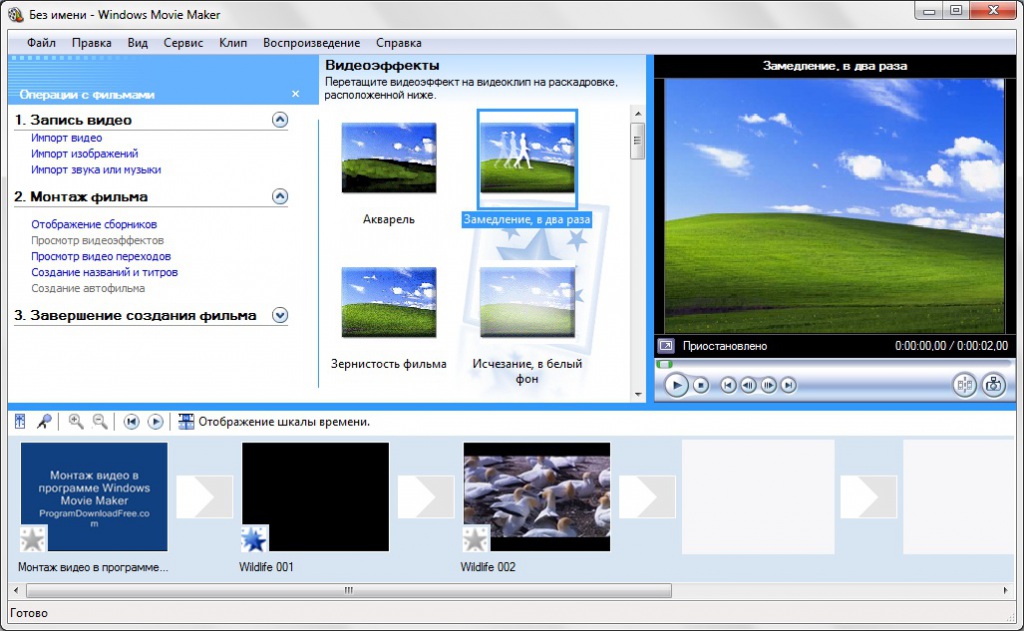The height and width of the screenshot is (631, 1024).
Task: Click effect star on Wildlife 002
Action: pyautogui.click(x=475, y=539)
